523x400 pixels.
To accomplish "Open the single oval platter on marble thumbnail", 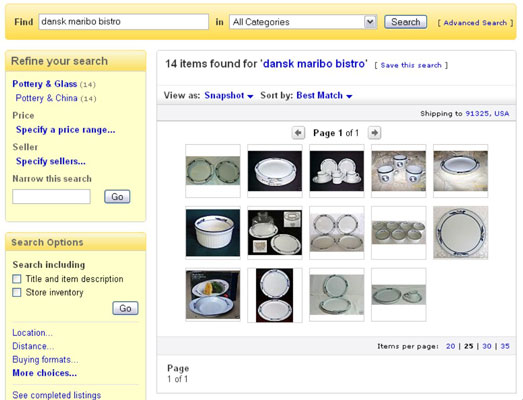I will [461, 171].
